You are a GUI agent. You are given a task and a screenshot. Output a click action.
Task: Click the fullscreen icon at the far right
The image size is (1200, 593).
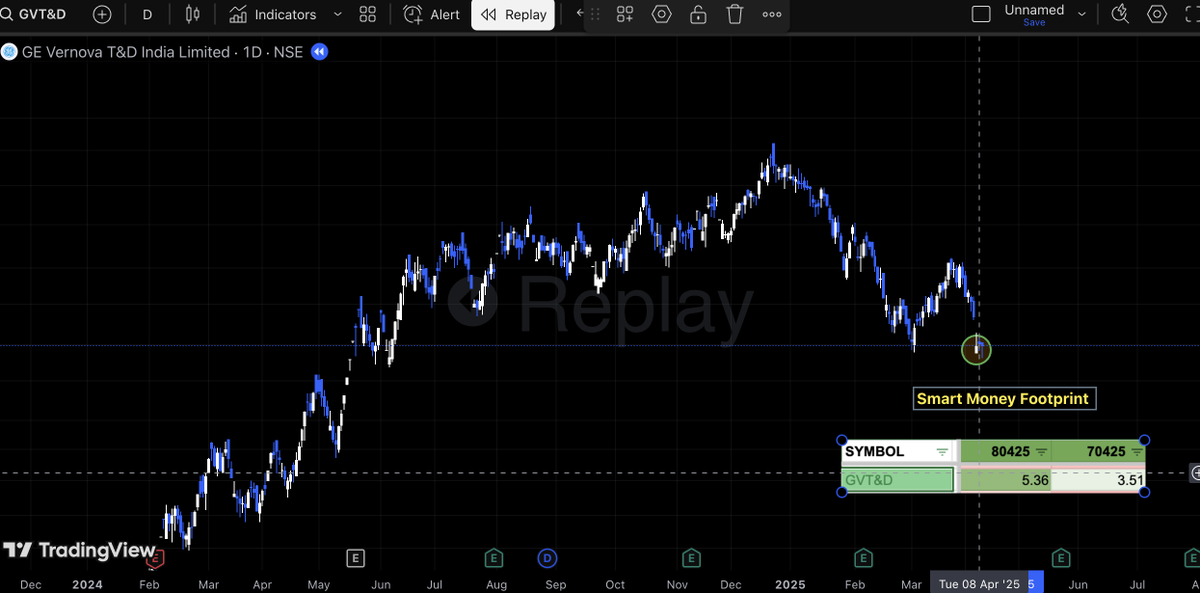click(1191, 14)
